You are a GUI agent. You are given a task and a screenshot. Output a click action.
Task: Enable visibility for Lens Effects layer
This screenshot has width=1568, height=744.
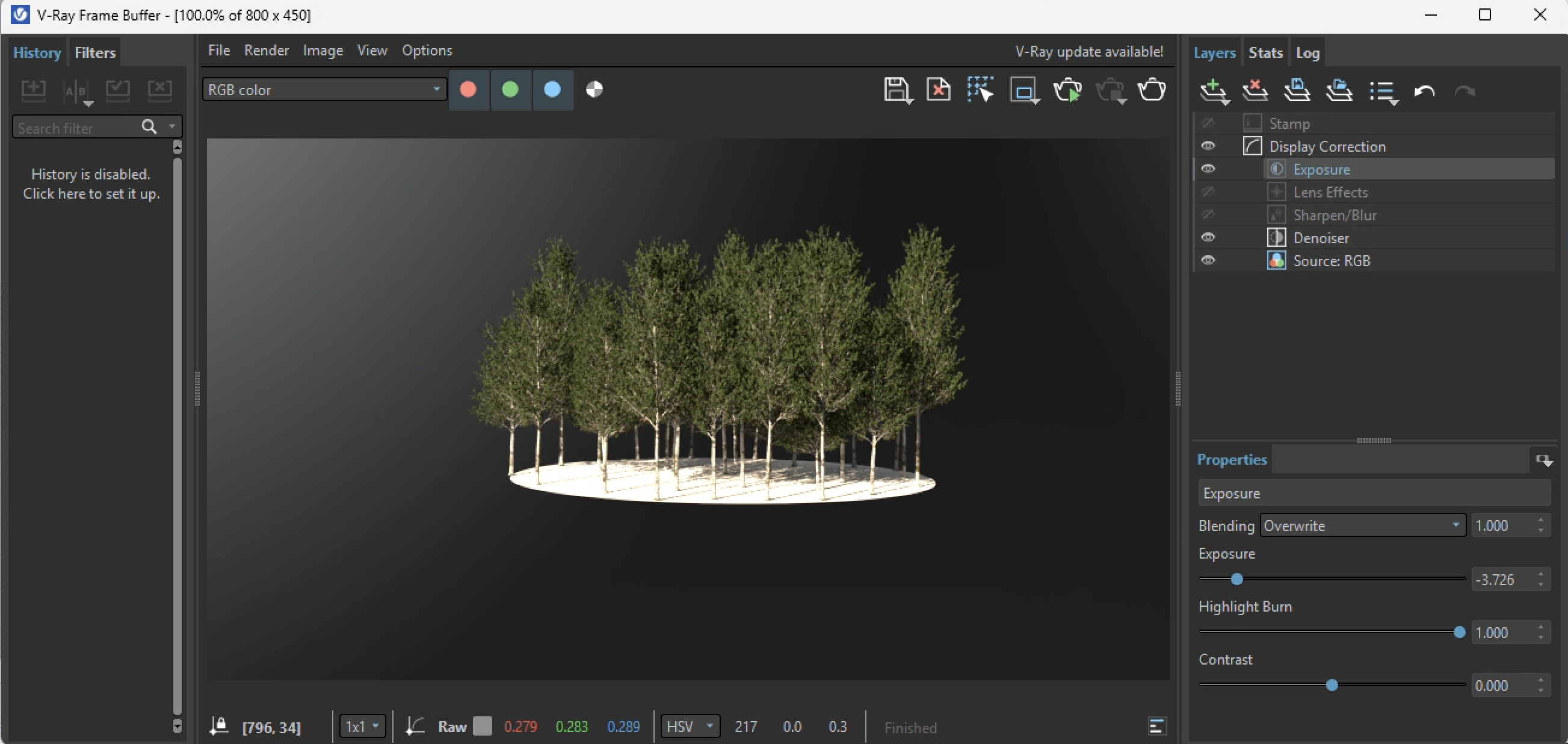[x=1208, y=192]
